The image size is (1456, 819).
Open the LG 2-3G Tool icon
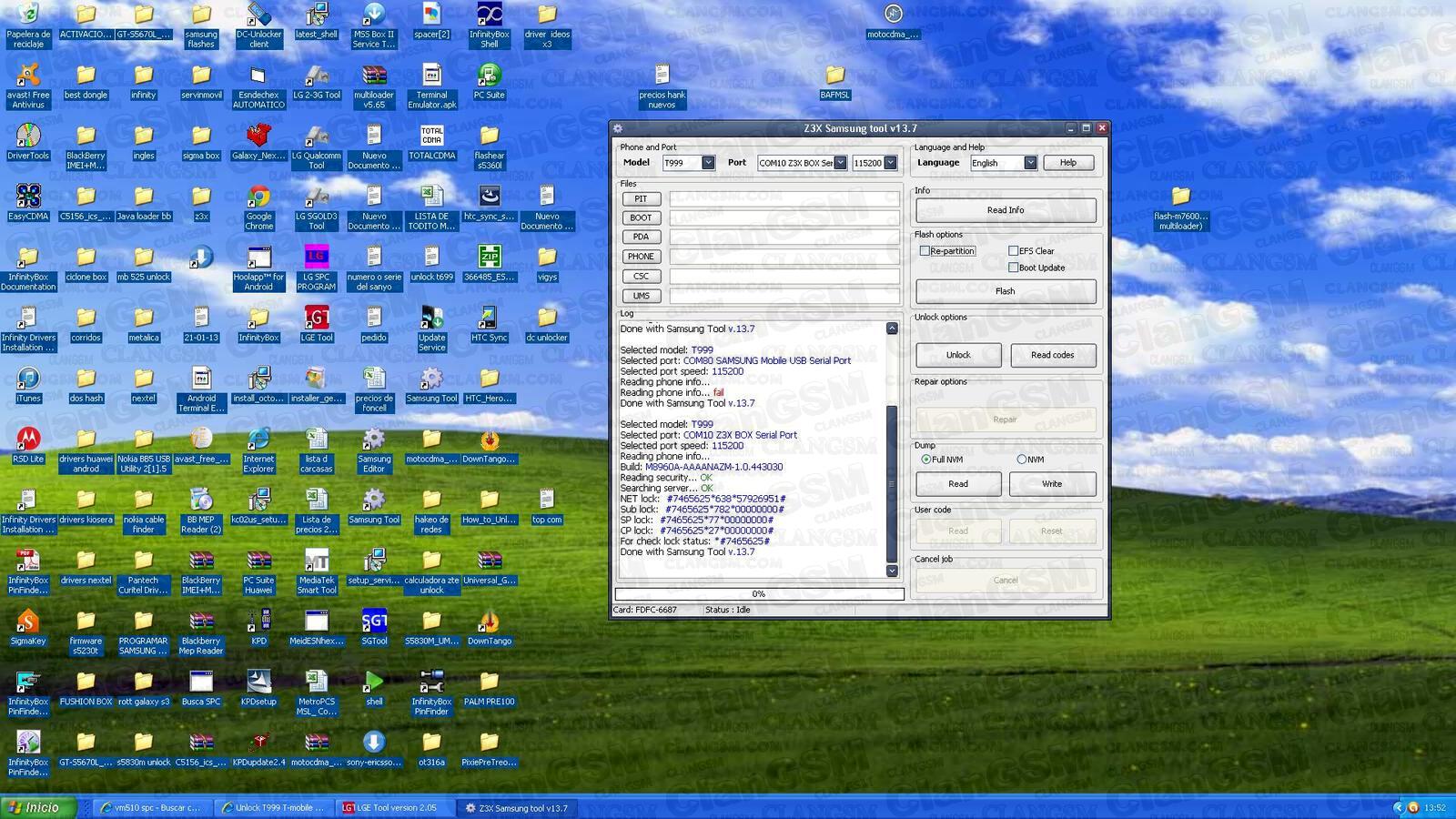[x=316, y=81]
